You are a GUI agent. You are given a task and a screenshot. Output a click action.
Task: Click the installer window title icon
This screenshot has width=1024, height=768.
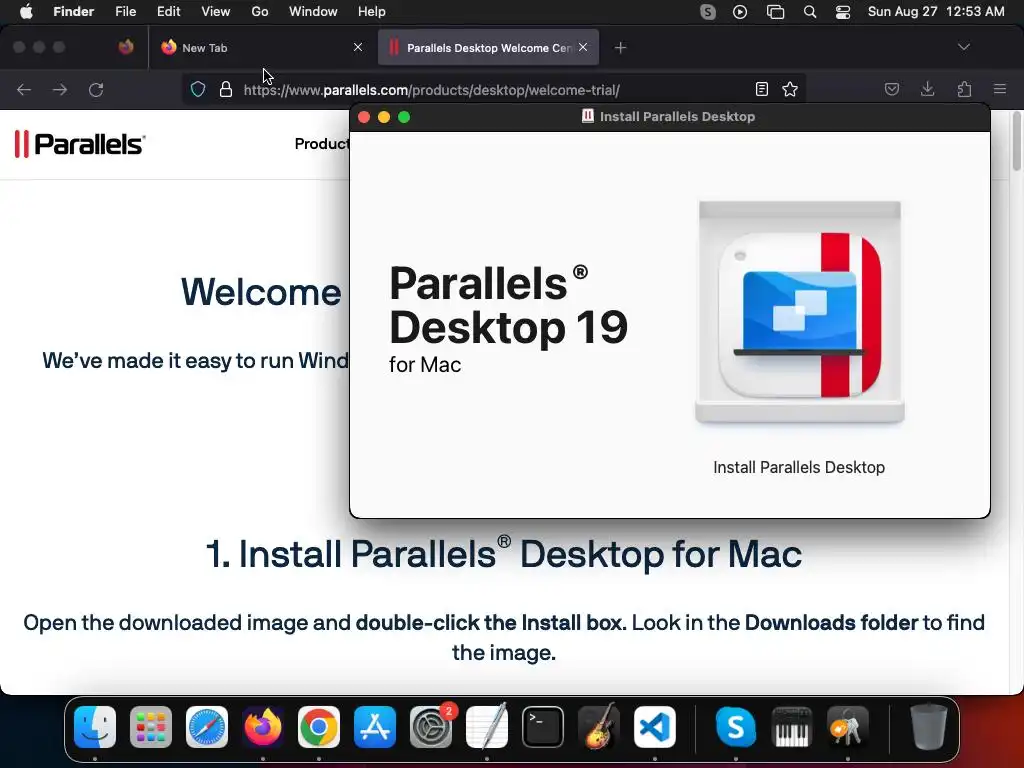coord(588,116)
